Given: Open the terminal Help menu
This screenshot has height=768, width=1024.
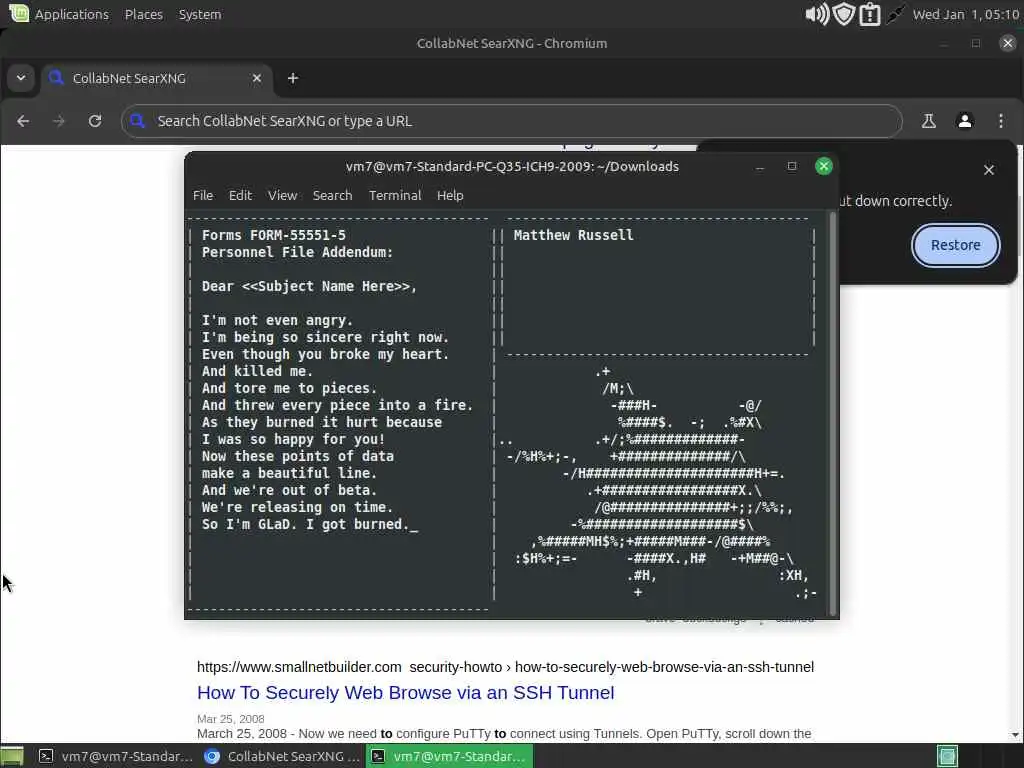Looking at the screenshot, I should (450, 195).
